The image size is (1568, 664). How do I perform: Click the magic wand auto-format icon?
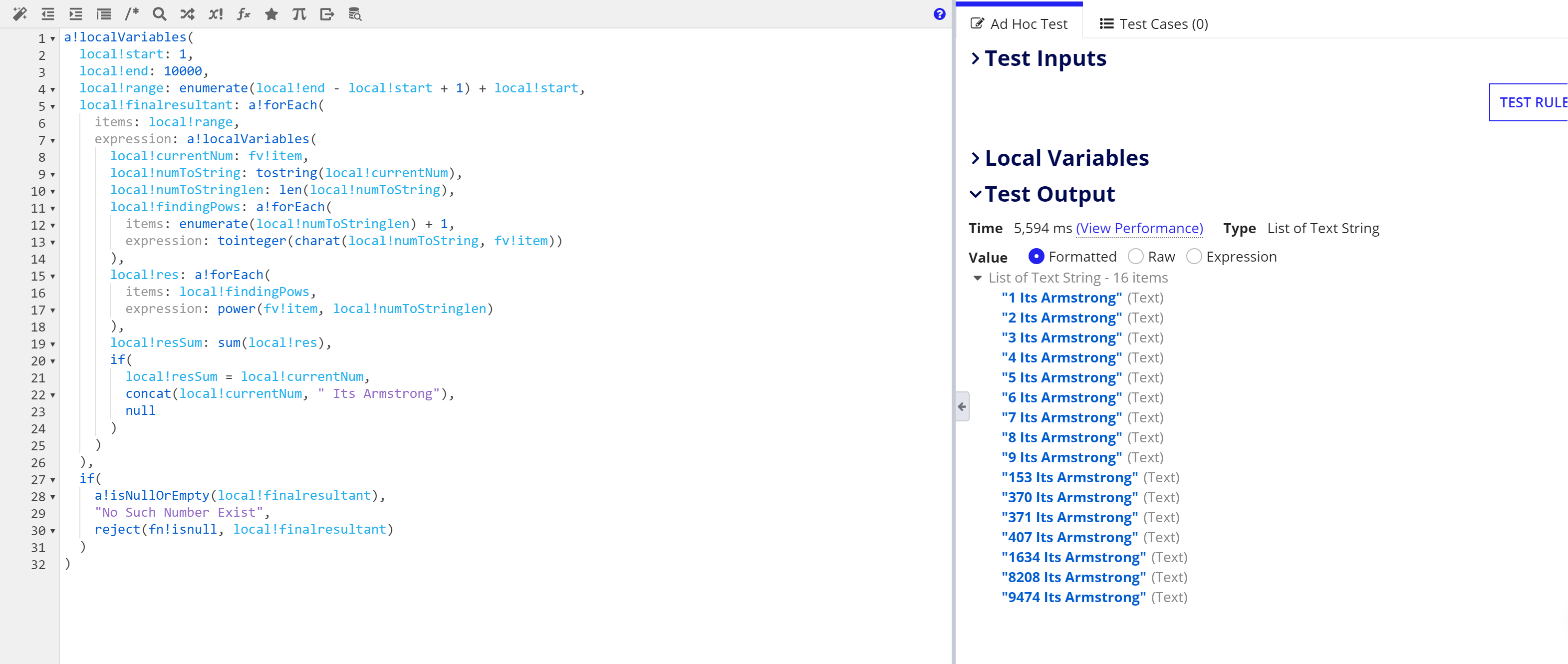[19, 14]
